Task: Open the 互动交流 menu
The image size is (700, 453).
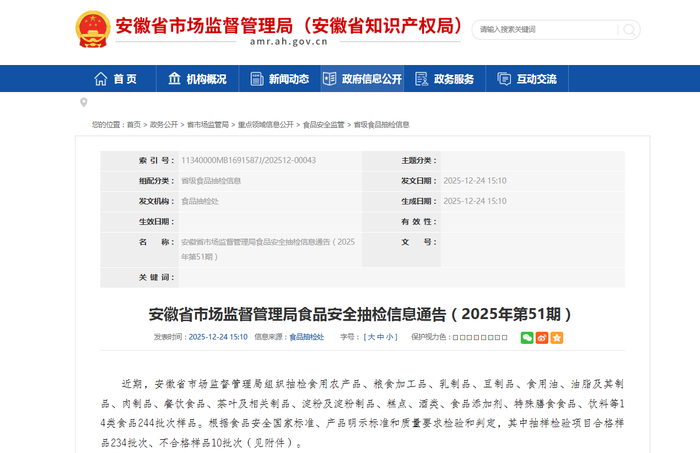Action: click(x=527, y=79)
